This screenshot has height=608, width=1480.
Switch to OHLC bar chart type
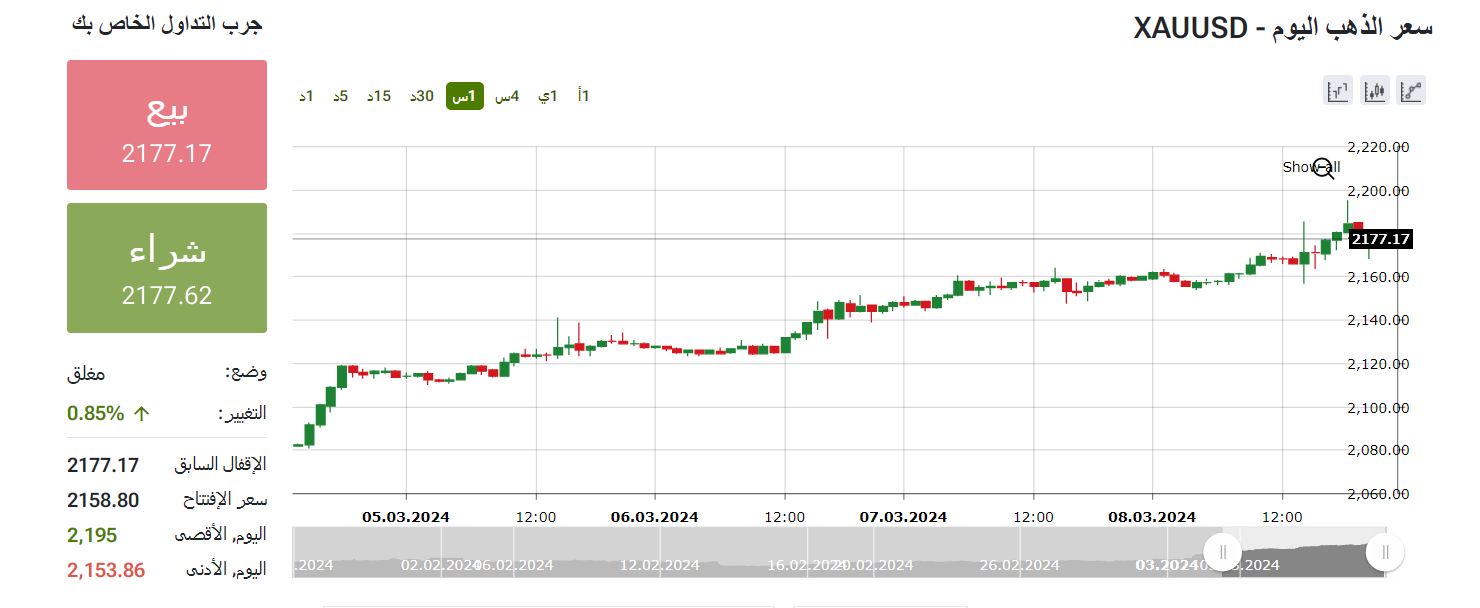click(x=1338, y=91)
